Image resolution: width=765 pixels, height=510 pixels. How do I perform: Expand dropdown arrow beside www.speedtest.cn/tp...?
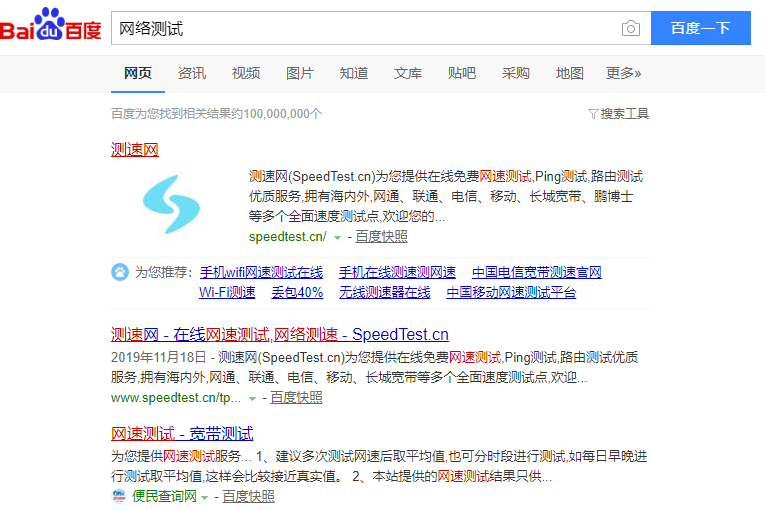(x=252, y=399)
